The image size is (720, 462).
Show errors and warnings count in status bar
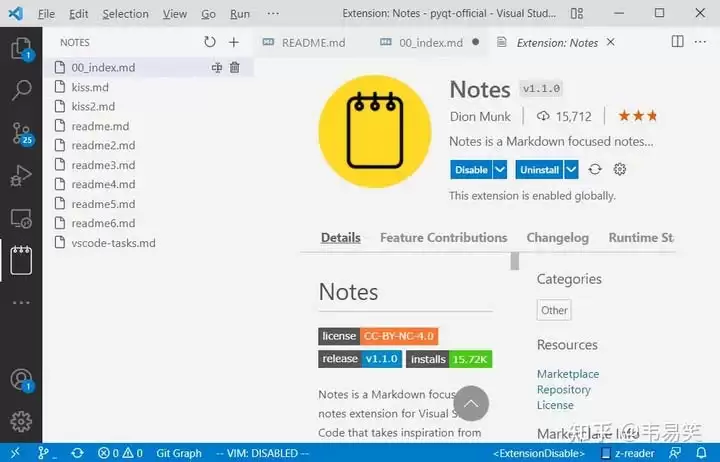120,453
